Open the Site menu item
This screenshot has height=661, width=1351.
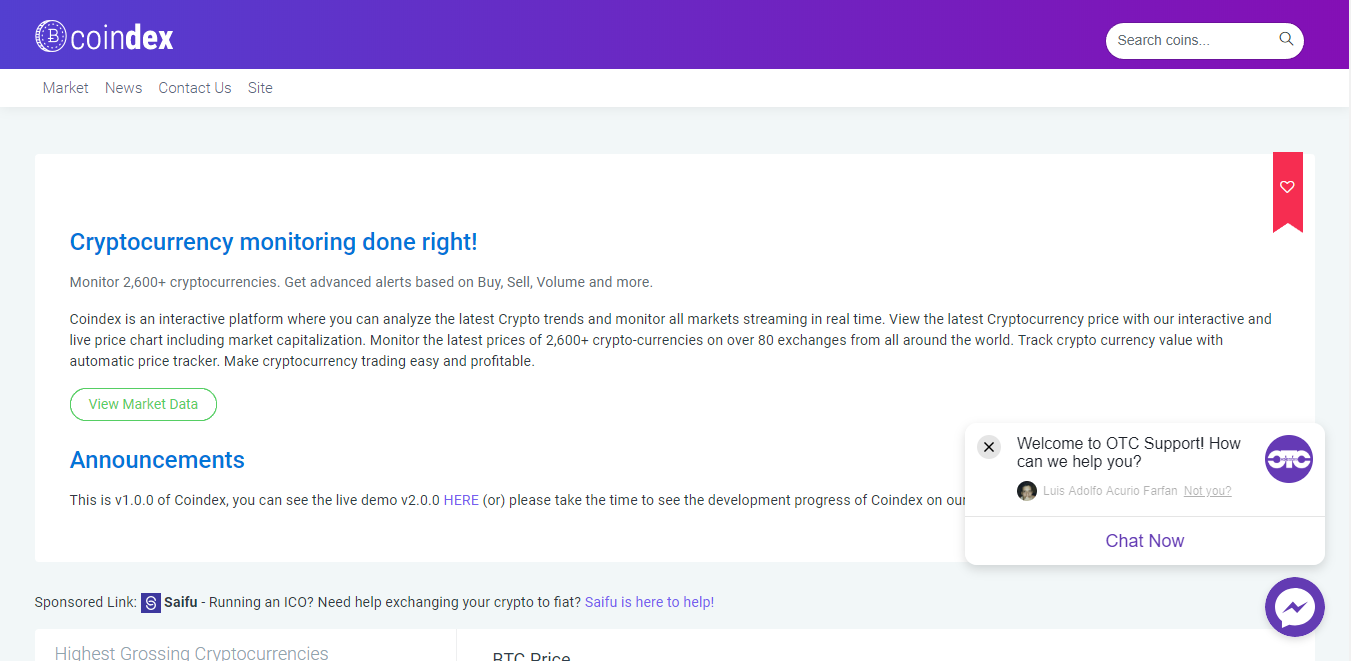[260, 88]
